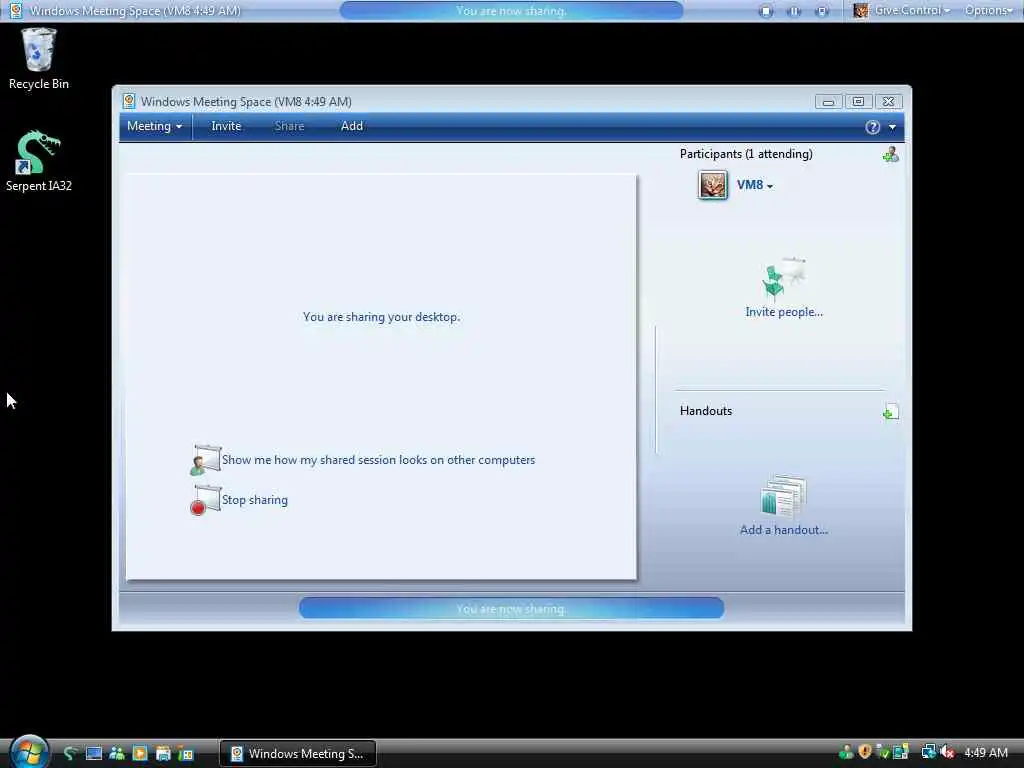
Task: Click the 'You are now sharing' status bar at window bottom
Action: click(511, 609)
